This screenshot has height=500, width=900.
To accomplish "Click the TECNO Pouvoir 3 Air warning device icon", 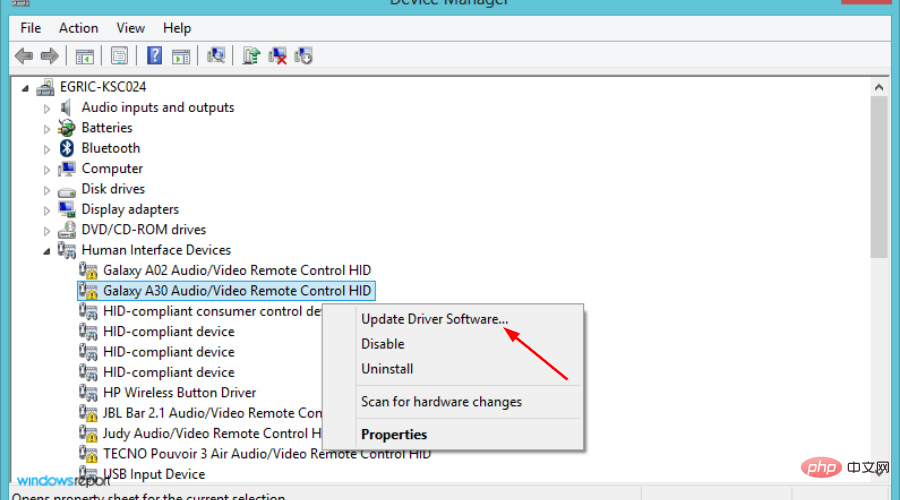I will (88, 454).
